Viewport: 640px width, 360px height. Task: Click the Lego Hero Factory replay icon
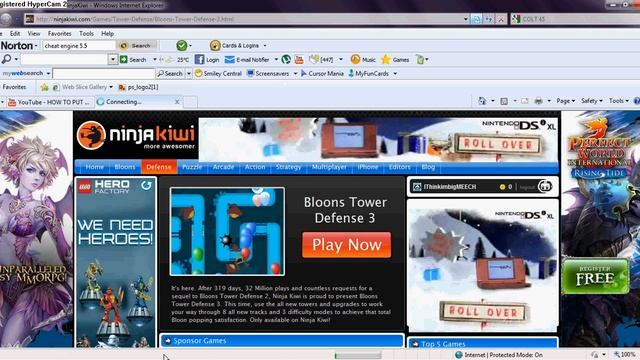click(x=146, y=186)
